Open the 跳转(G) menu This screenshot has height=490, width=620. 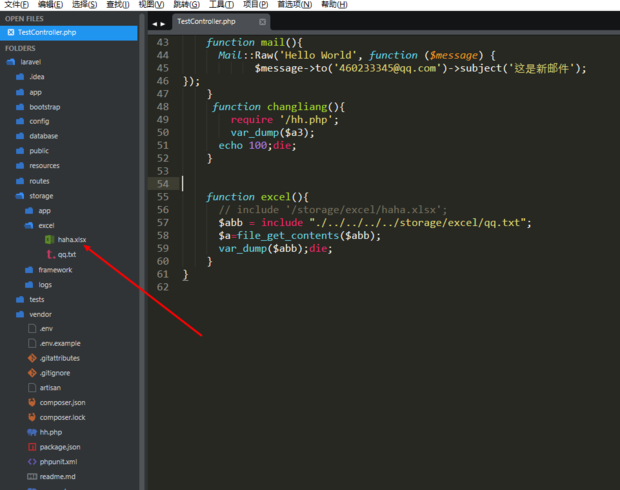(186, 5)
